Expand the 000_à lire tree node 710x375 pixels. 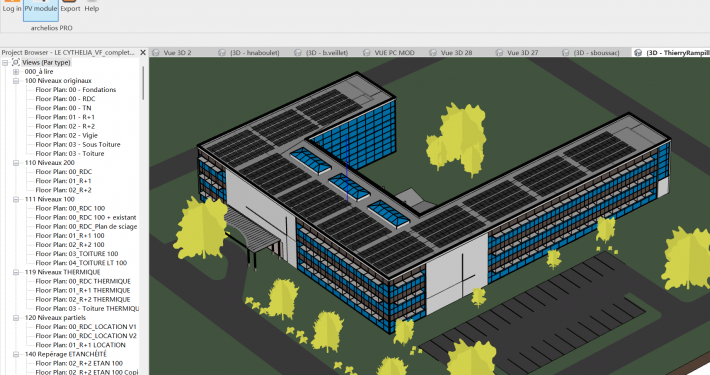pyautogui.click(x=16, y=72)
